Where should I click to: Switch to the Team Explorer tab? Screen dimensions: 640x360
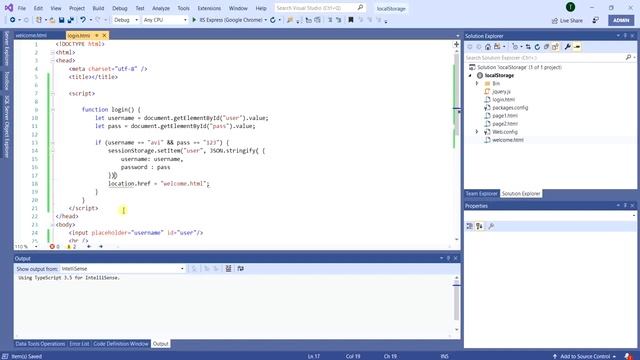click(x=482, y=193)
